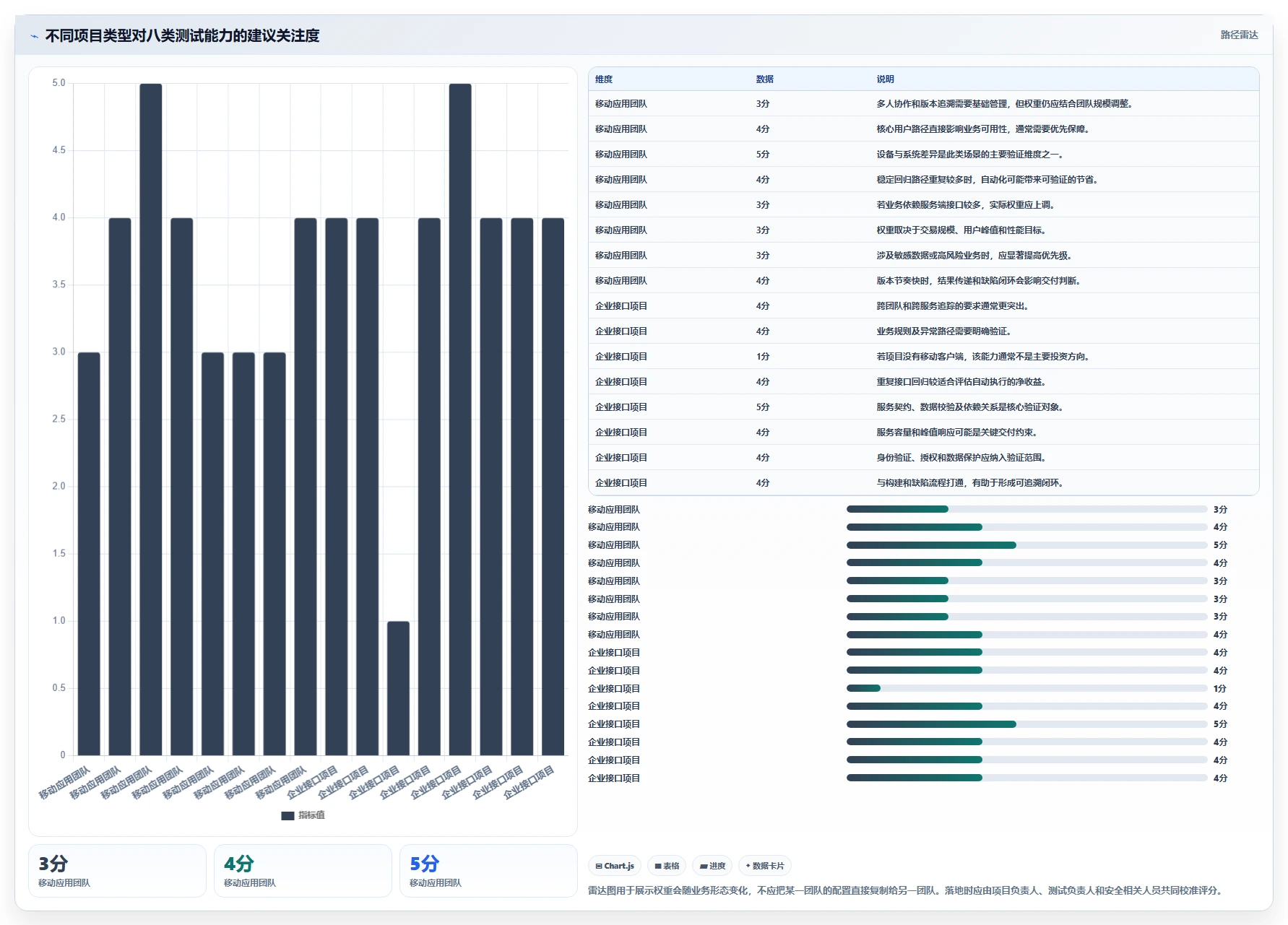Screen dimensions: 1288x925
Task: Click the 企业接口项目 progress bar showing 5分
Action: click(x=1026, y=724)
